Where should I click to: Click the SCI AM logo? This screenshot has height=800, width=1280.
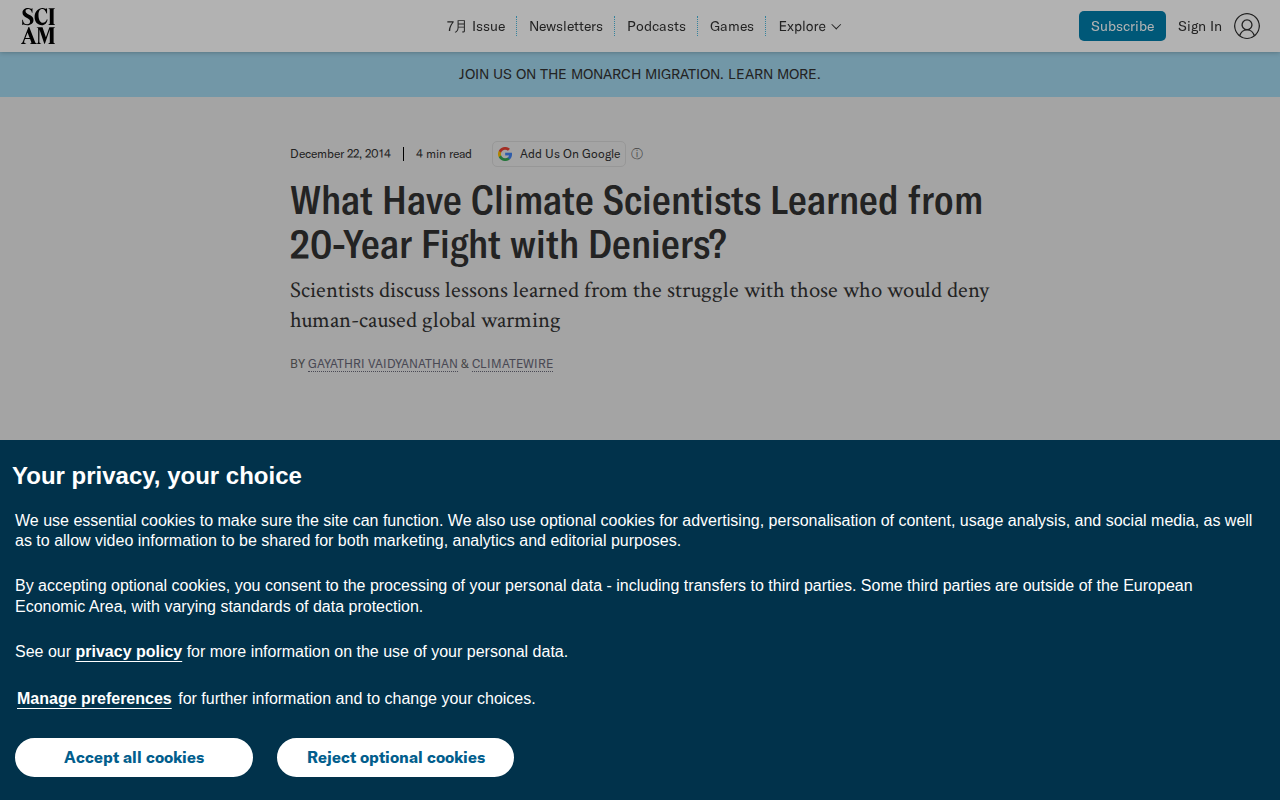point(38,26)
